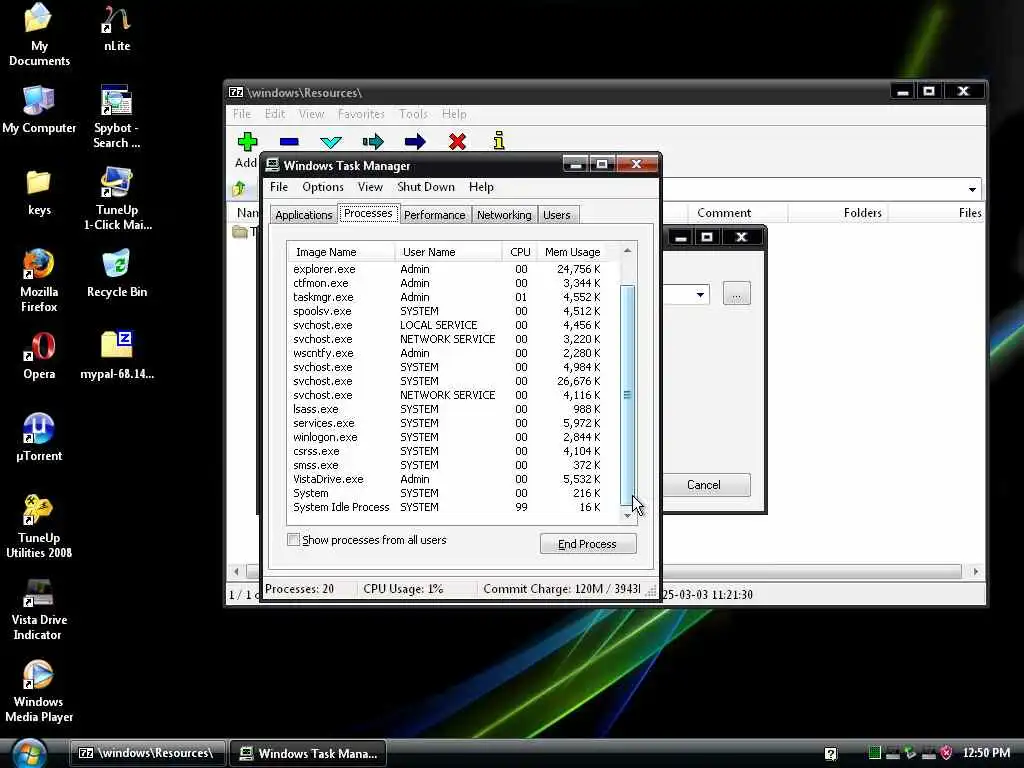Select explorer.exe in process list
The image size is (1024, 768).
(446, 269)
